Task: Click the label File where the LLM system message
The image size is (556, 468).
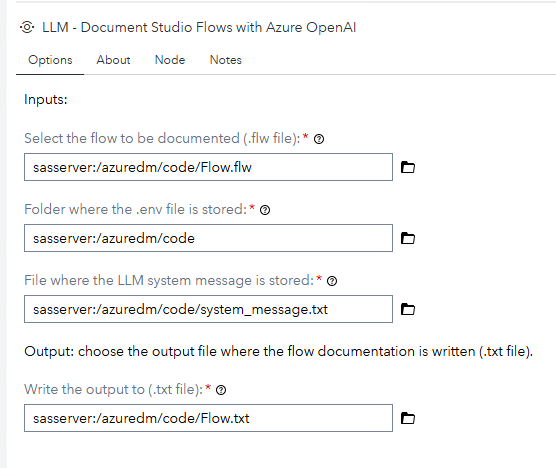Action: (x=169, y=280)
